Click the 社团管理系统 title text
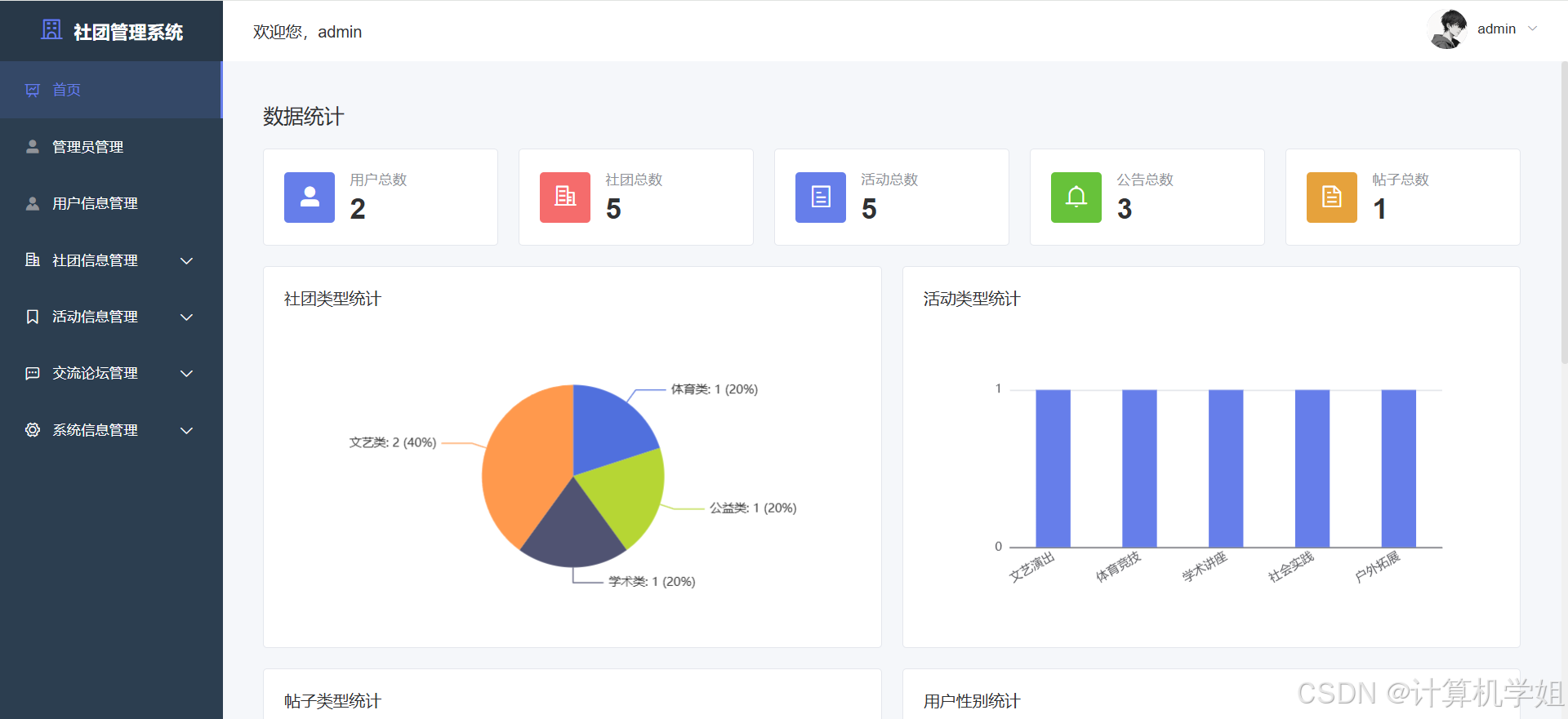The width and height of the screenshot is (1568, 719). 128,32
